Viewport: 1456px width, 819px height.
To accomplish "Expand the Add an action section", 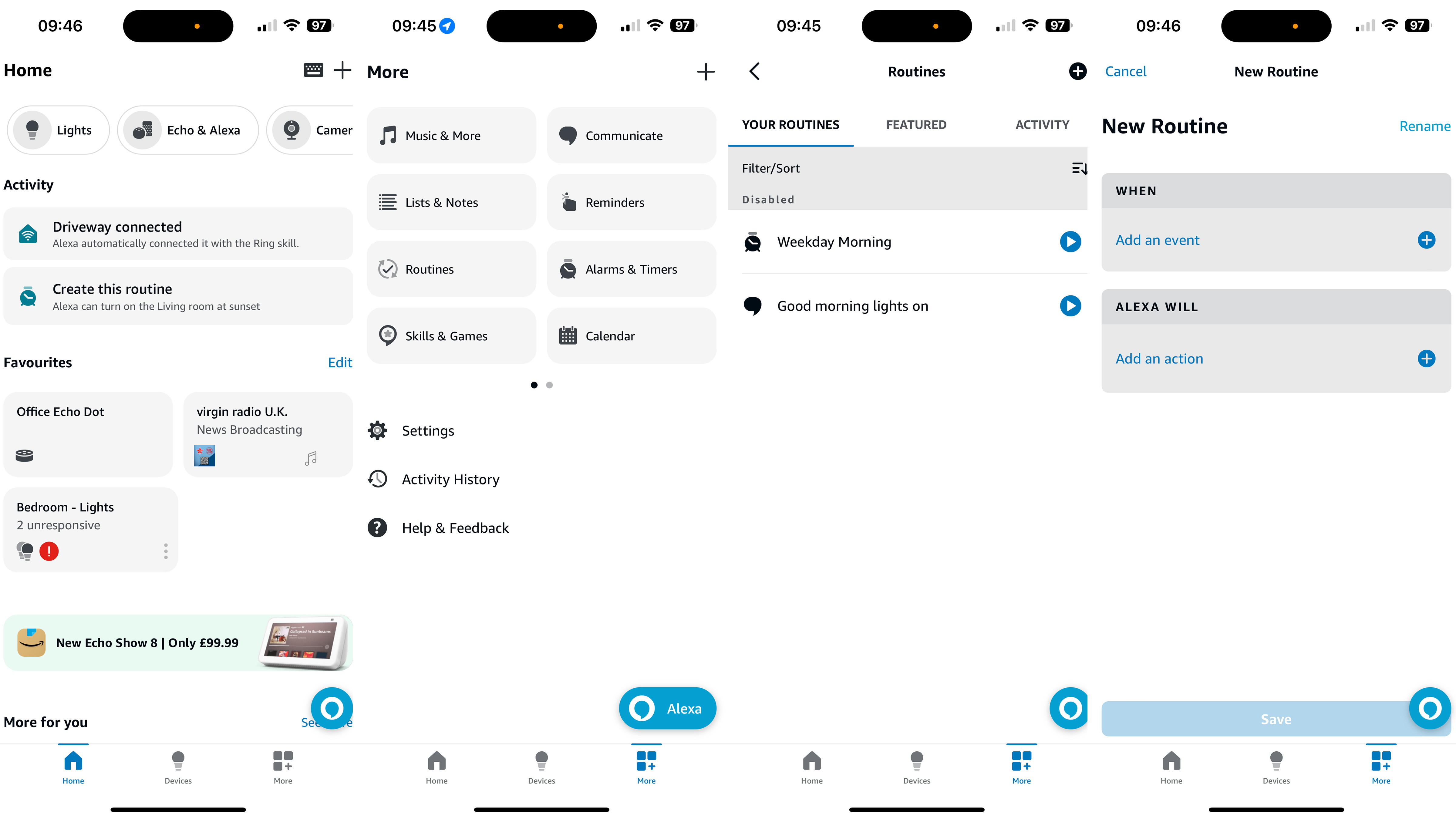I will 1427,358.
